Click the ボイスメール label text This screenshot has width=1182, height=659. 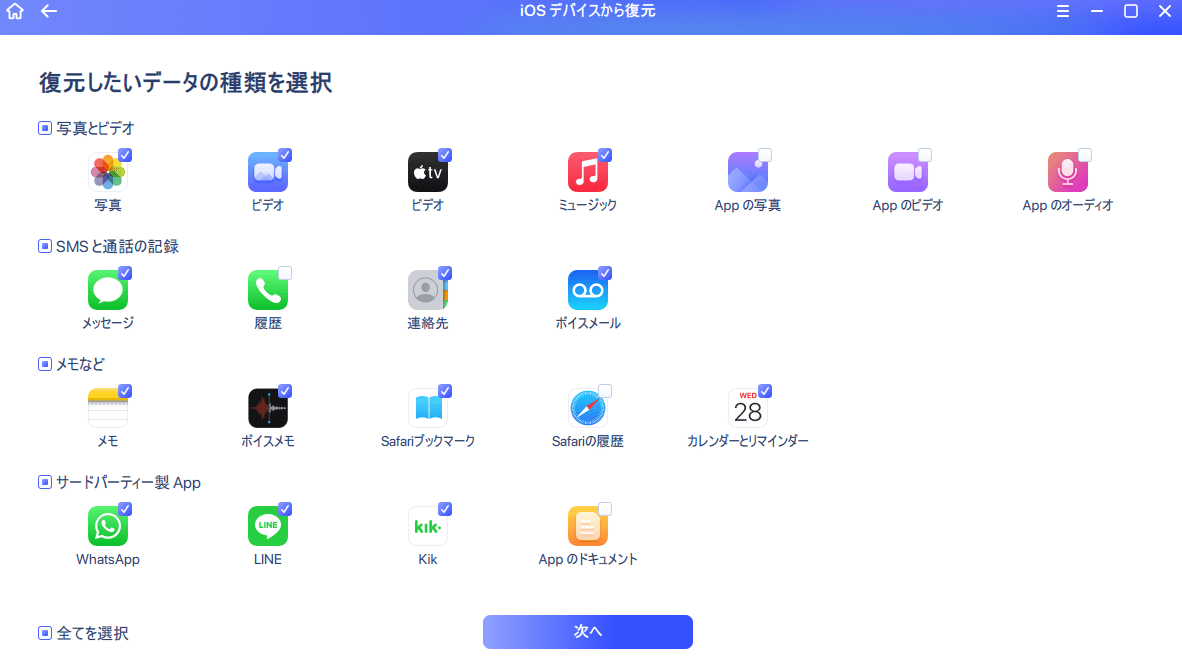point(587,323)
